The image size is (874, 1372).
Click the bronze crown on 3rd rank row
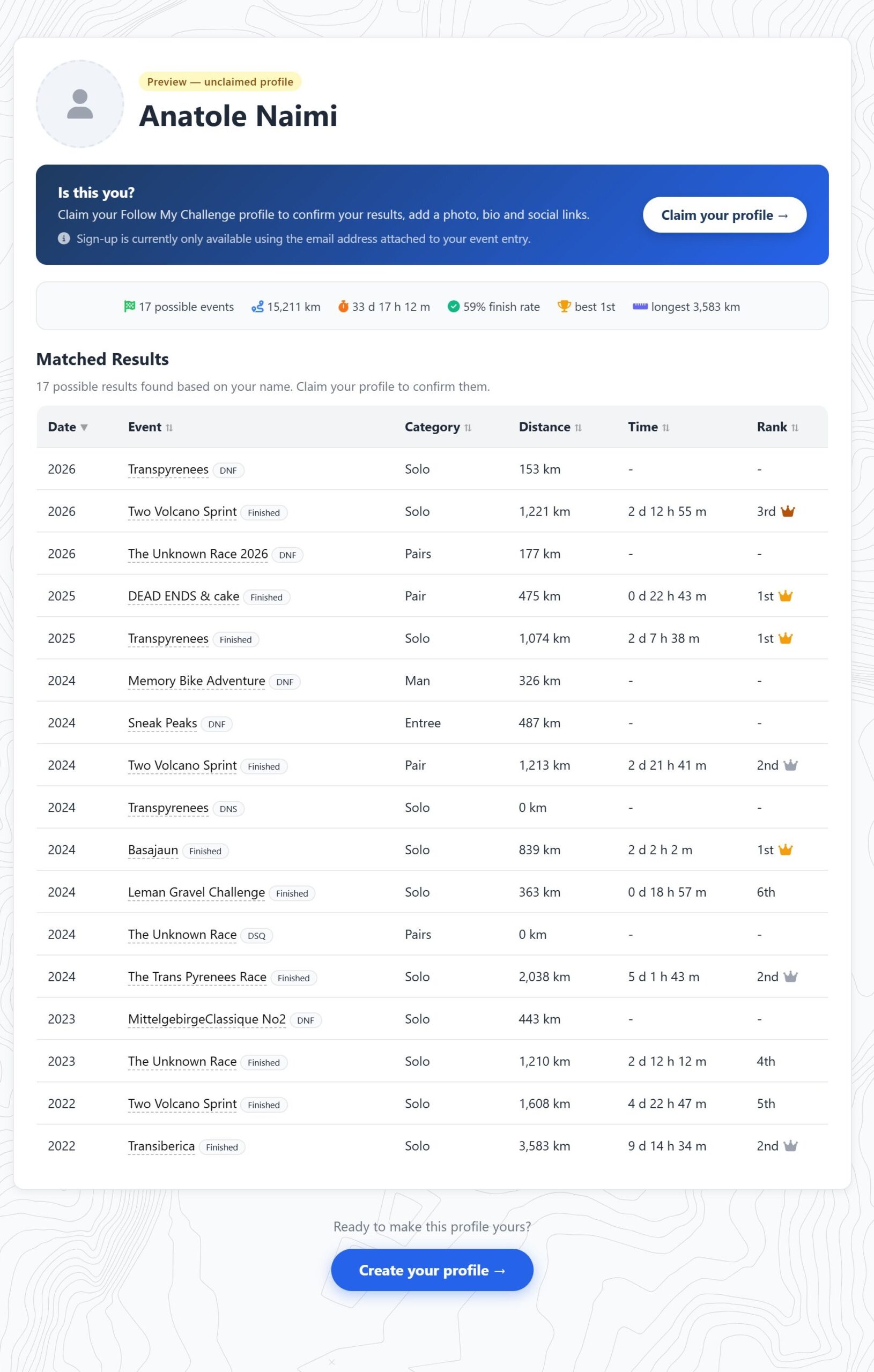point(787,511)
